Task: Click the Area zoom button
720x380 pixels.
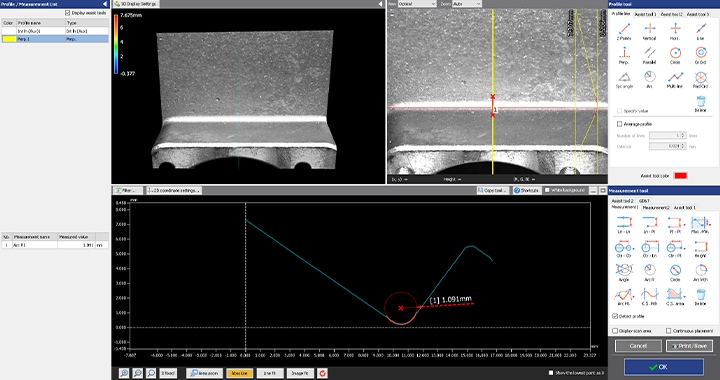Action: tap(204, 373)
